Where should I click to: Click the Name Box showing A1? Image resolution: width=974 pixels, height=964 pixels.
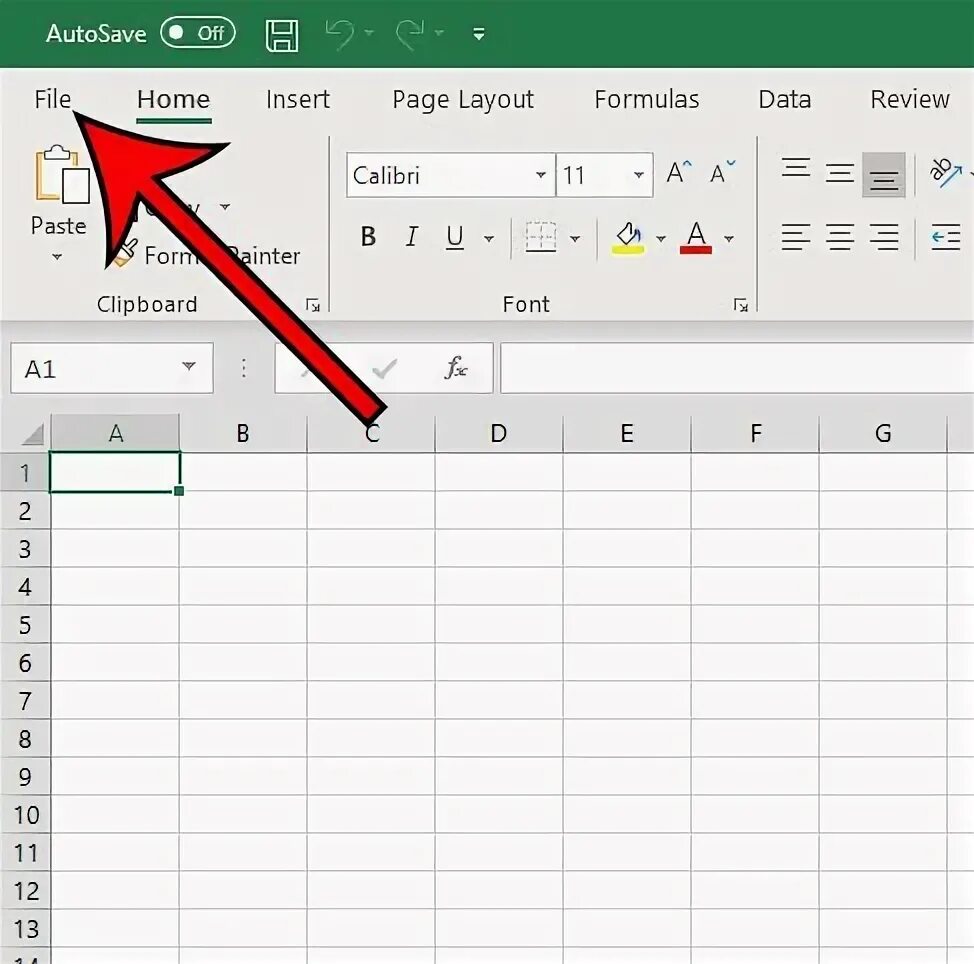[x=112, y=368]
